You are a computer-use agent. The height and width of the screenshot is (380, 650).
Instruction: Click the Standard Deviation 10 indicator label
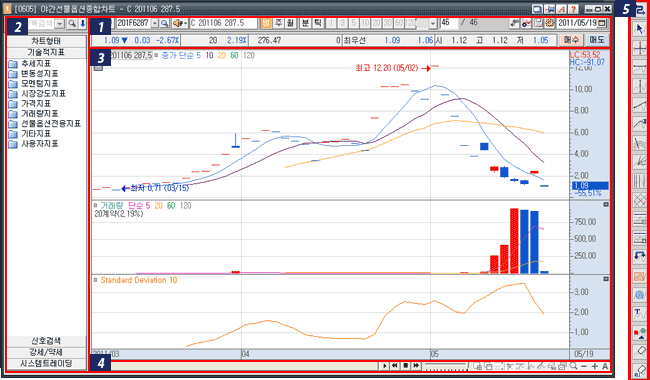coord(138,280)
